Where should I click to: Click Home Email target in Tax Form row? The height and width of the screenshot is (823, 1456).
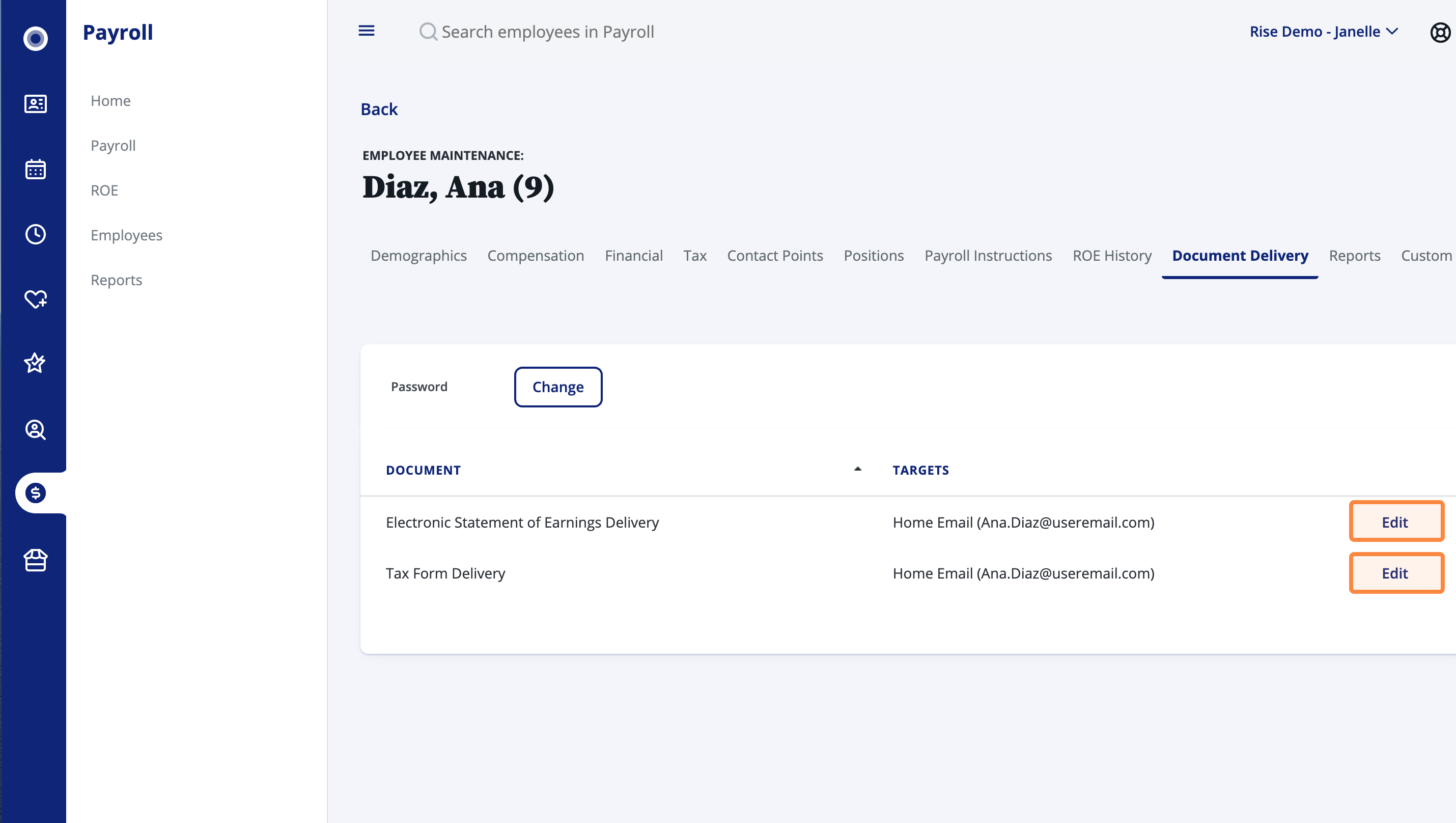[x=1024, y=573]
